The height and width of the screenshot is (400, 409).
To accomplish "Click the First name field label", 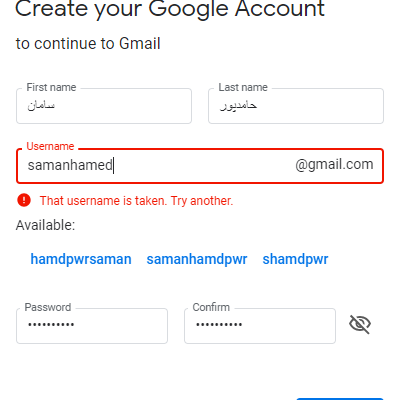I will pyautogui.click(x=51, y=87).
